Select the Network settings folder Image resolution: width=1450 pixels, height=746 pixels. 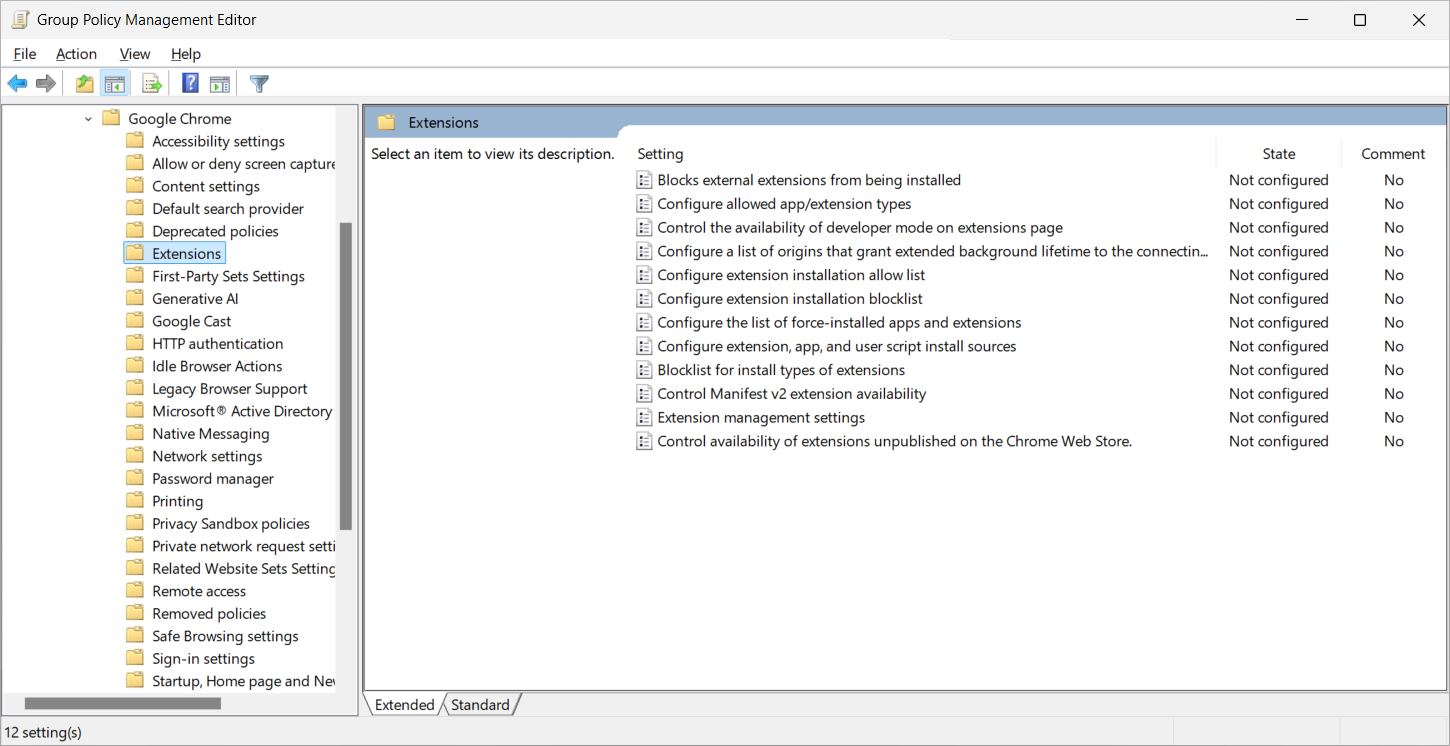coord(194,456)
